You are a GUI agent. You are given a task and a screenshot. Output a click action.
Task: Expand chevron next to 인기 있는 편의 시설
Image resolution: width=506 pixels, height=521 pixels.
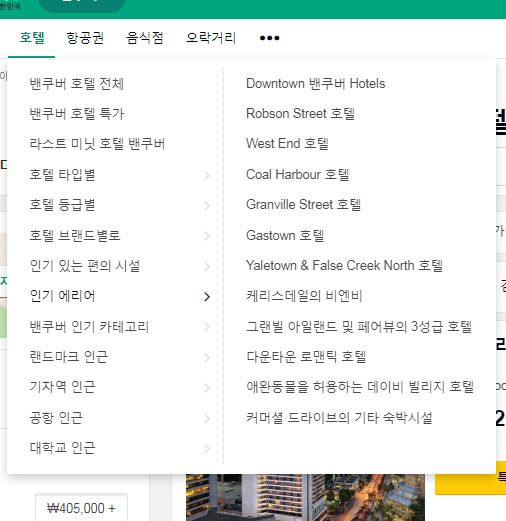207,266
